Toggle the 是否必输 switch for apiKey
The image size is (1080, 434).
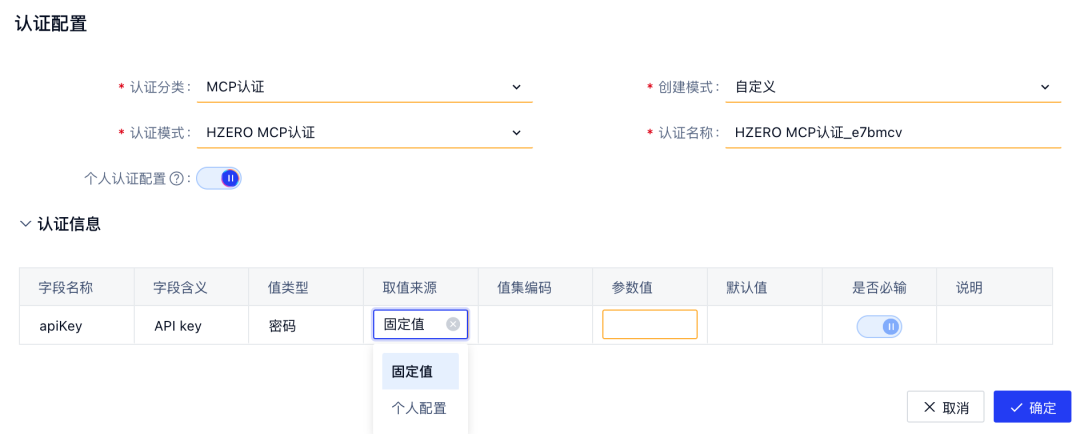click(879, 326)
